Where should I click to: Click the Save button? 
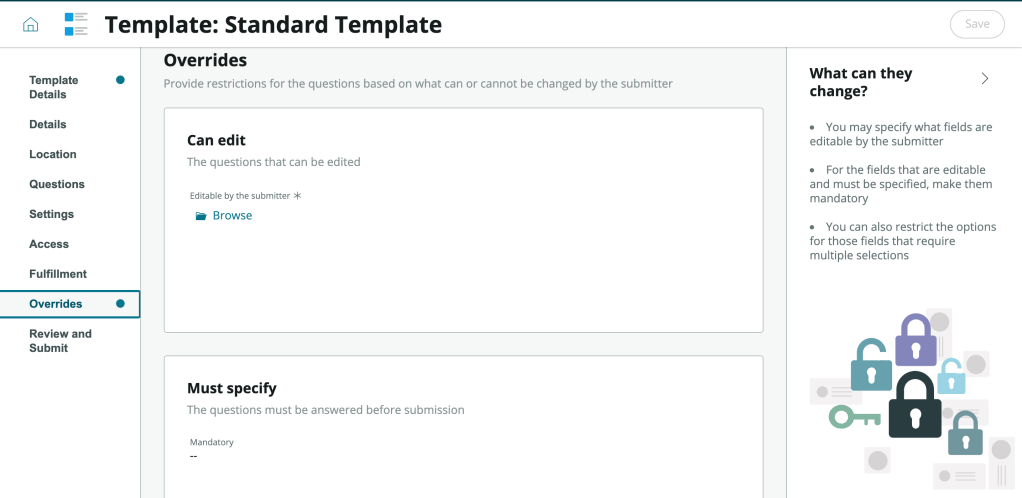point(976,24)
